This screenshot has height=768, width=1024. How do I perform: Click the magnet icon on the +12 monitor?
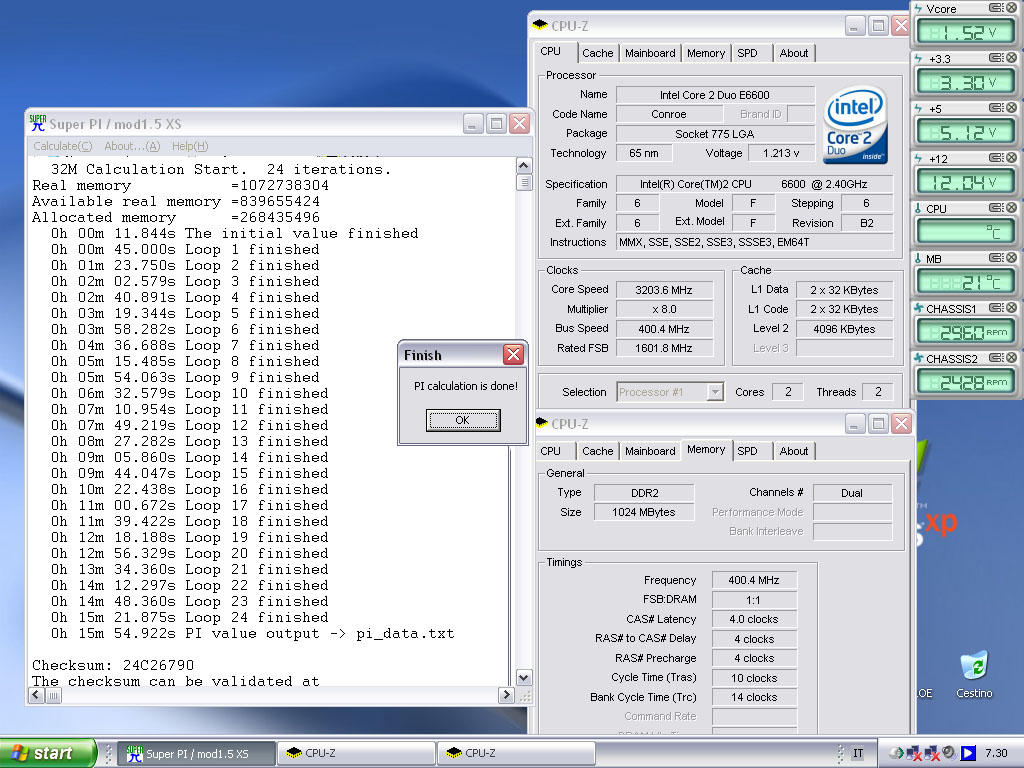click(x=997, y=158)
